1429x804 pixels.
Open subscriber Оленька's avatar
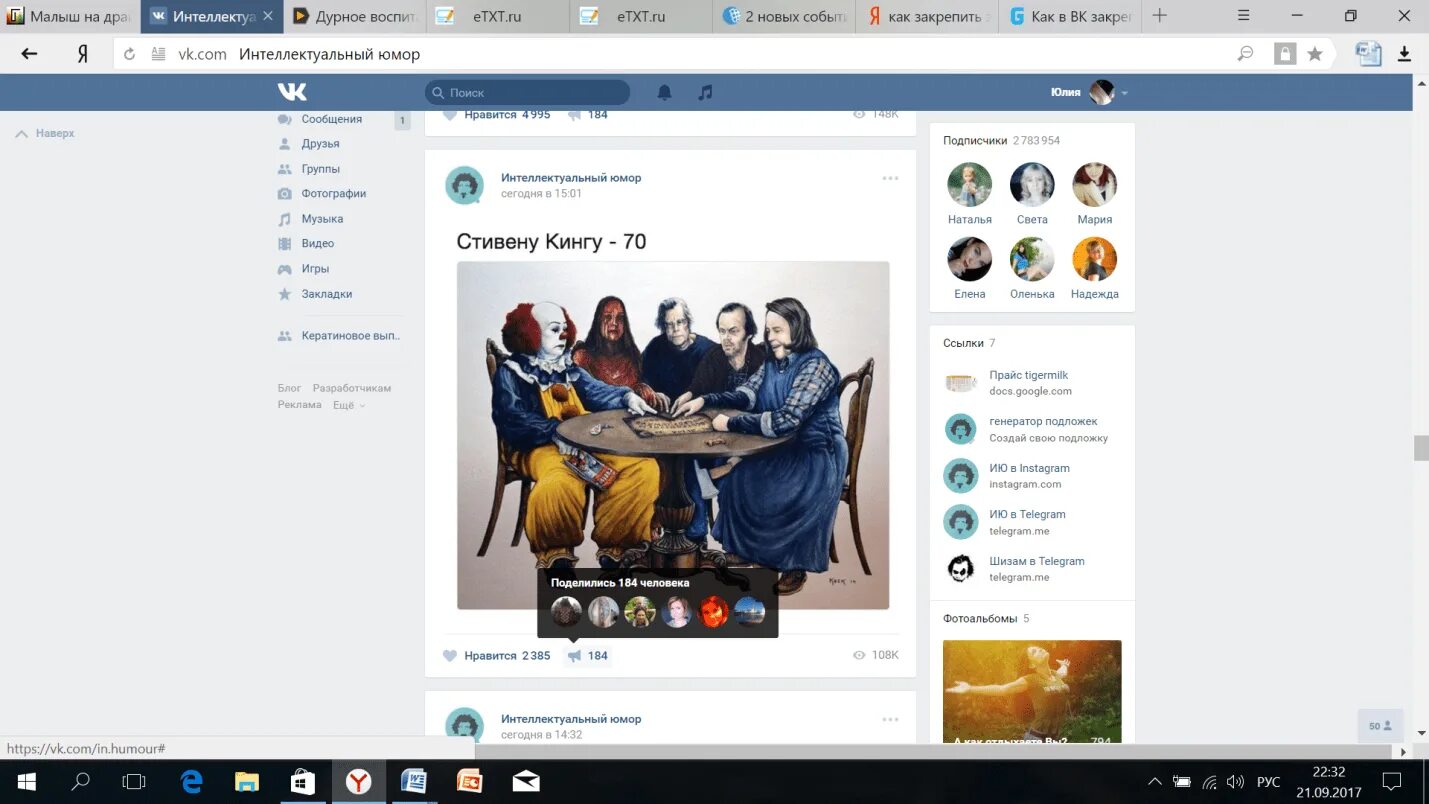[x=1032, y=260]
